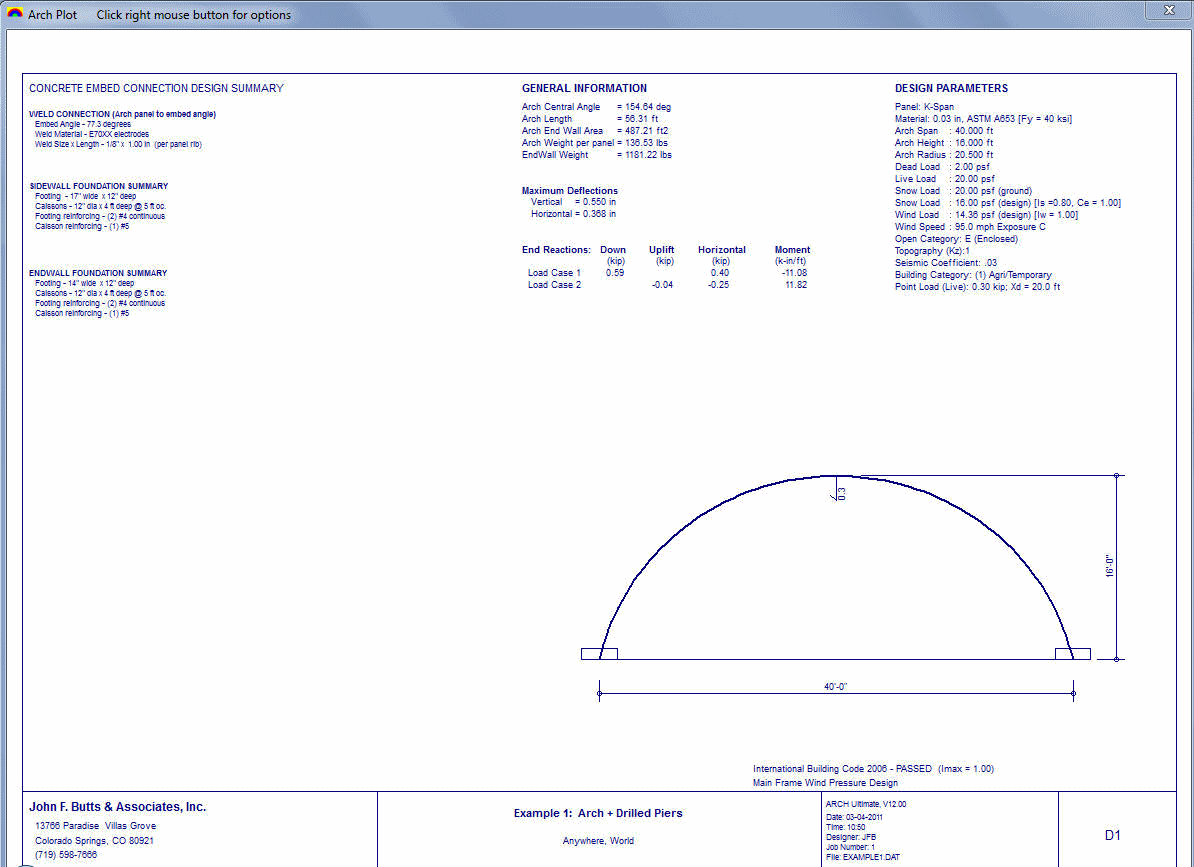Viewport: 1194px width, 867px height.
Task: Click the Concrete Embed Connection Design Summary heading
Action: click(x=156, y=88)
